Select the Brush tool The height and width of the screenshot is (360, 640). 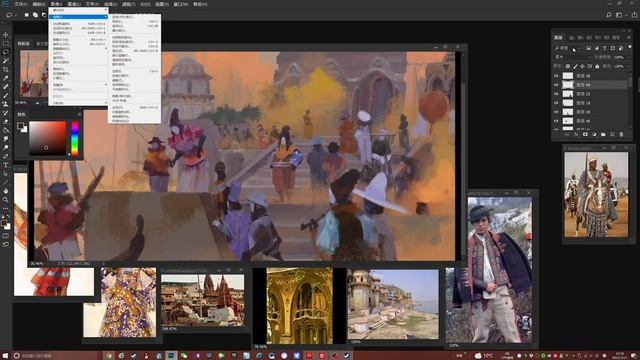pos(6,95)
